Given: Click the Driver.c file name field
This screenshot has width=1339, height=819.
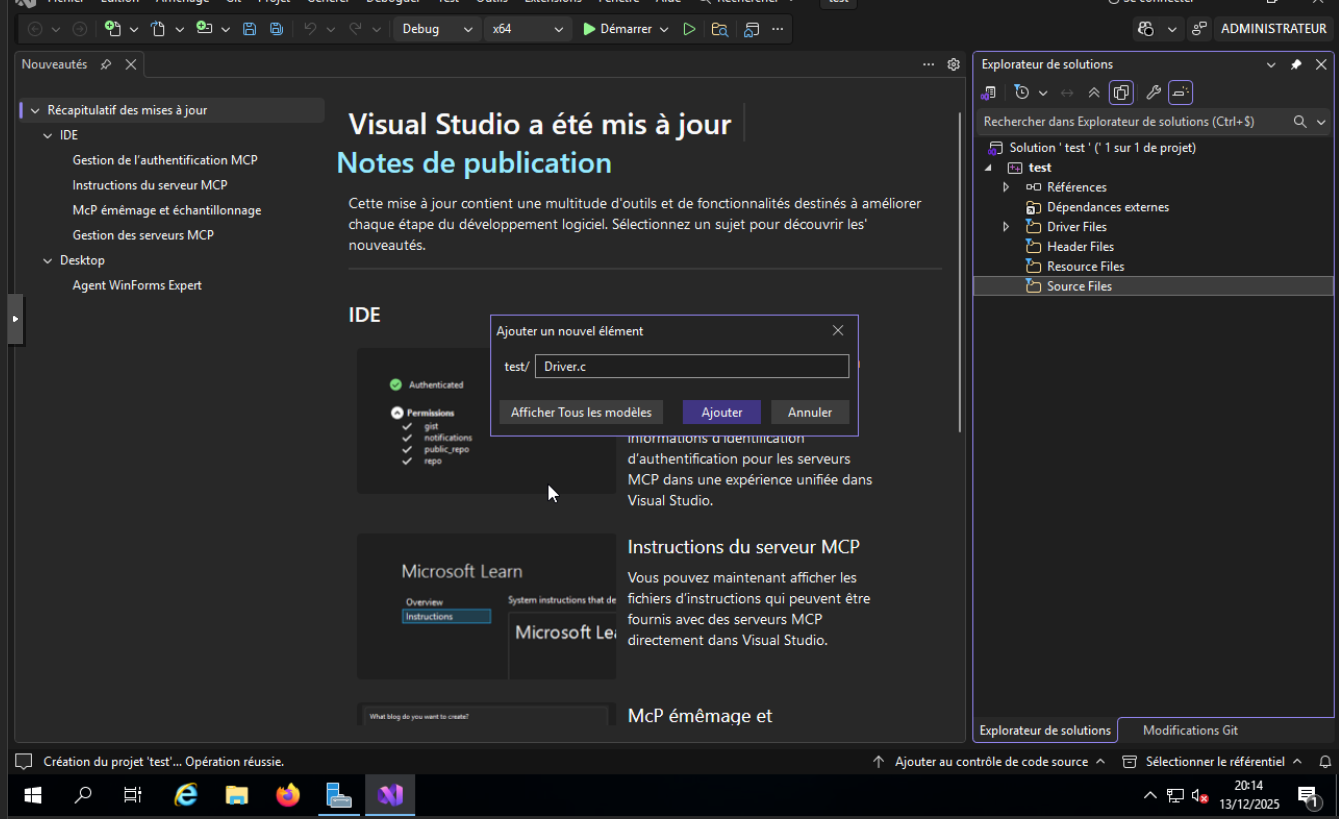Looking at the screenshot, I should pyautogui.click(x=692, y=367).
